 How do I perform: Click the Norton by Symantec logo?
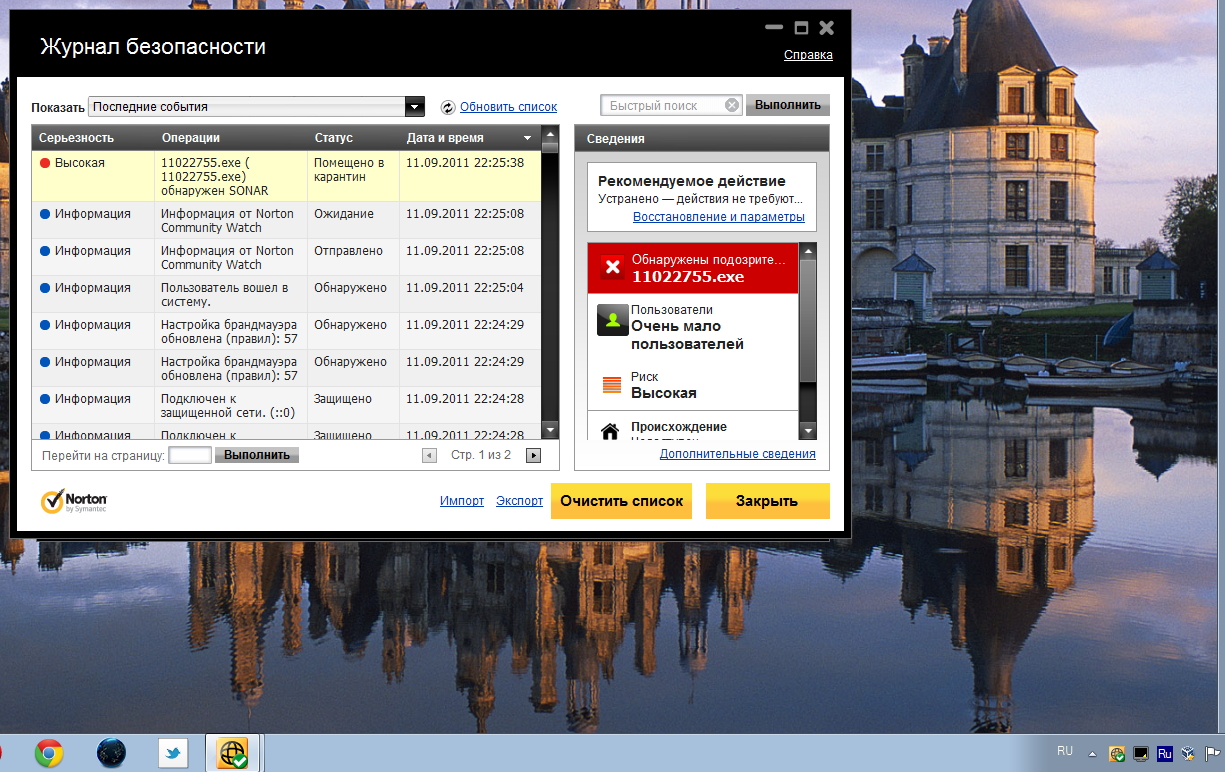[74, 500]
